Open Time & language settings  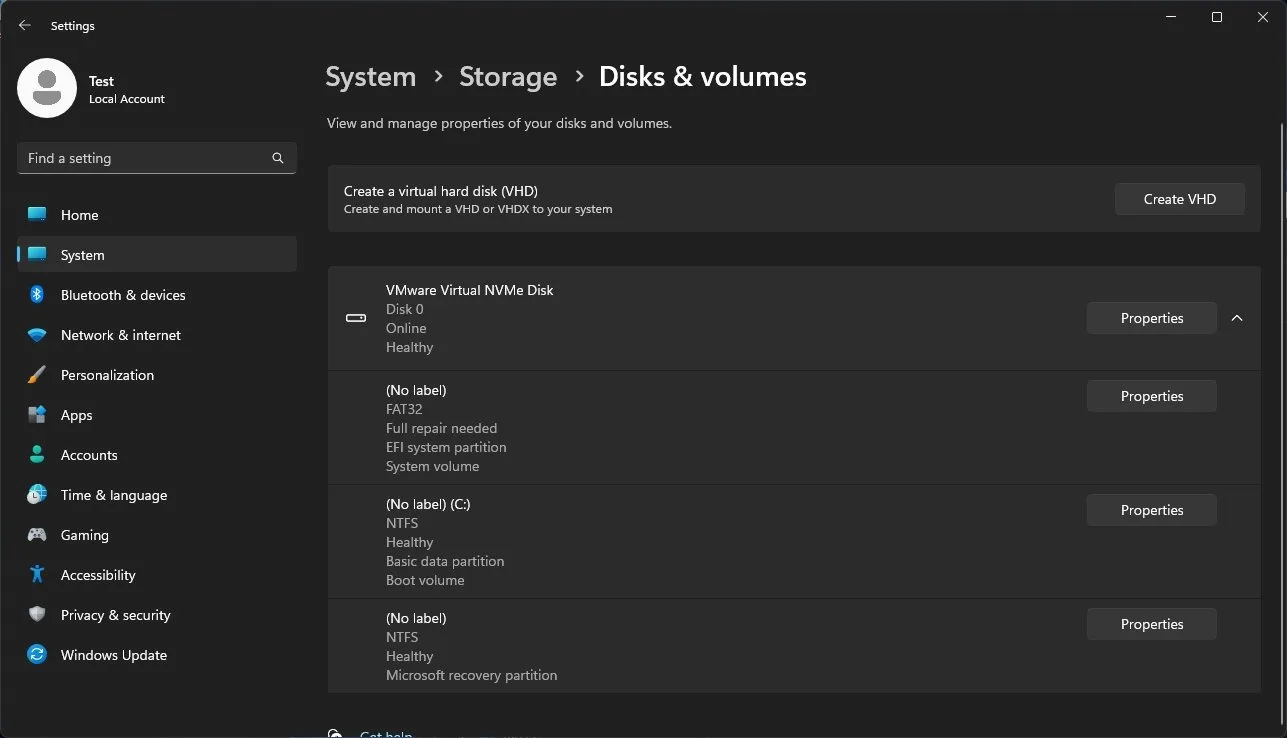tap(113, 495)
